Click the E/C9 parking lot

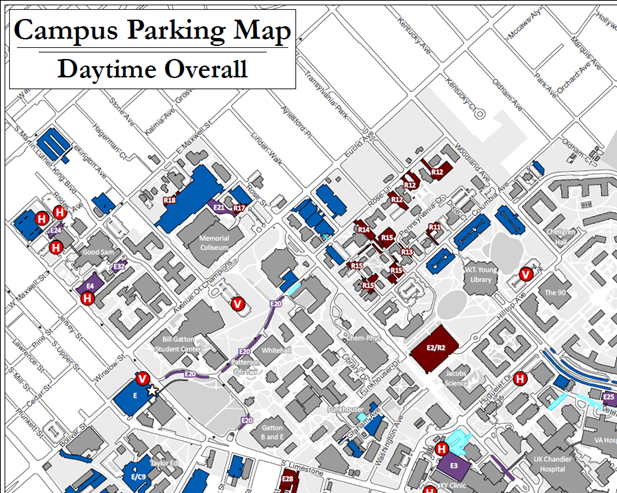[x=138, y=474]
